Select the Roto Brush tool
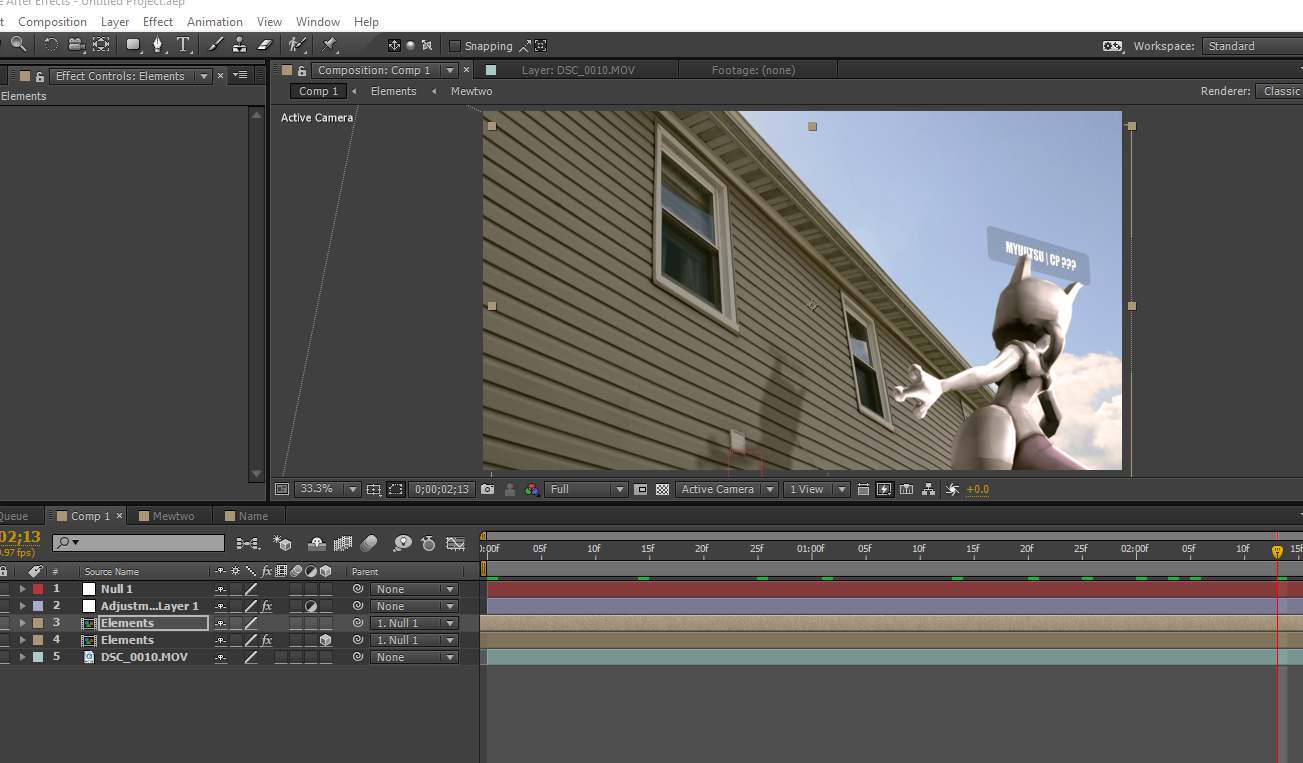 [296, 45]
